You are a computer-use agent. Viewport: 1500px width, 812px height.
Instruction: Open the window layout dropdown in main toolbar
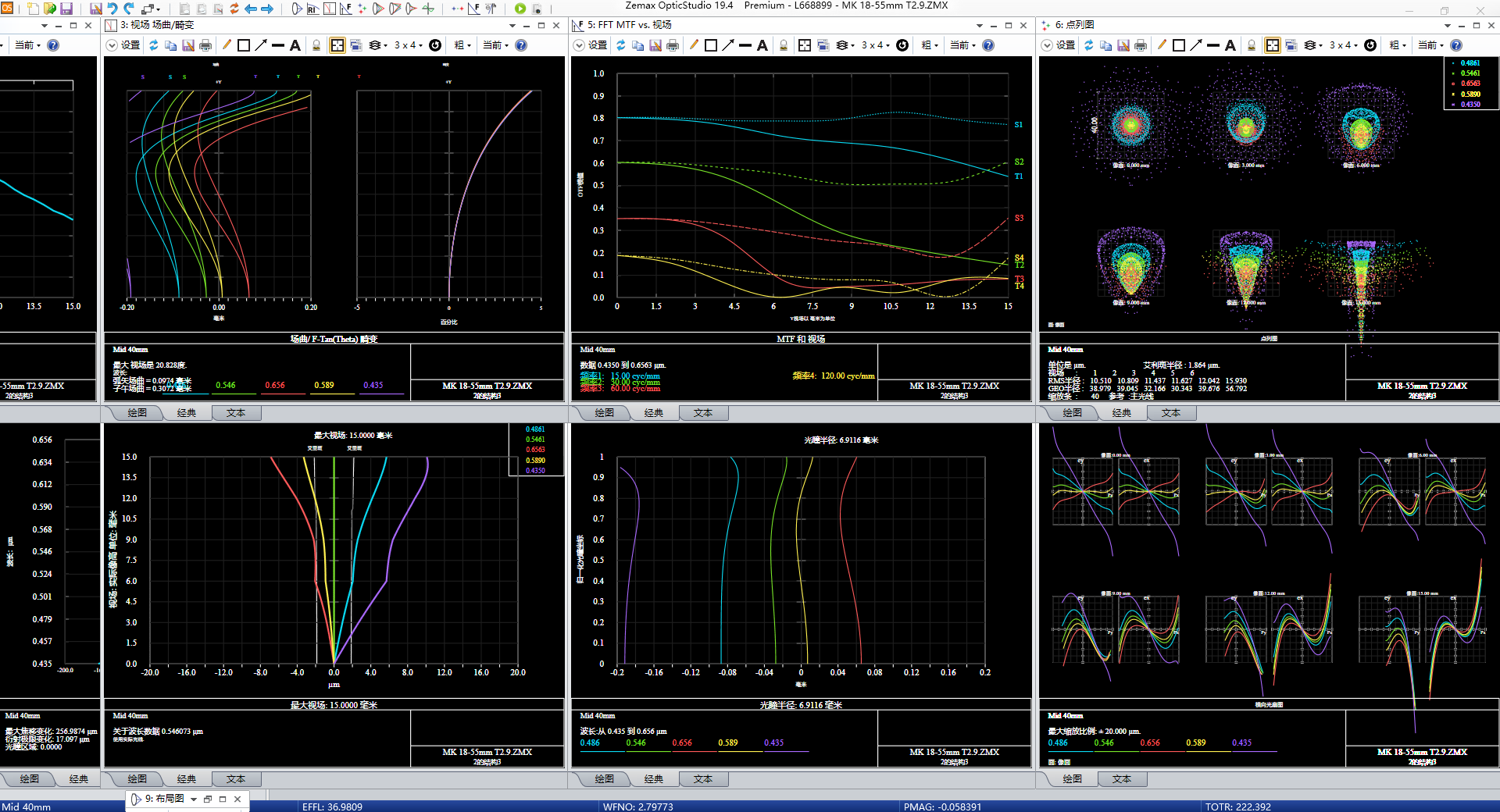(150, 9)
